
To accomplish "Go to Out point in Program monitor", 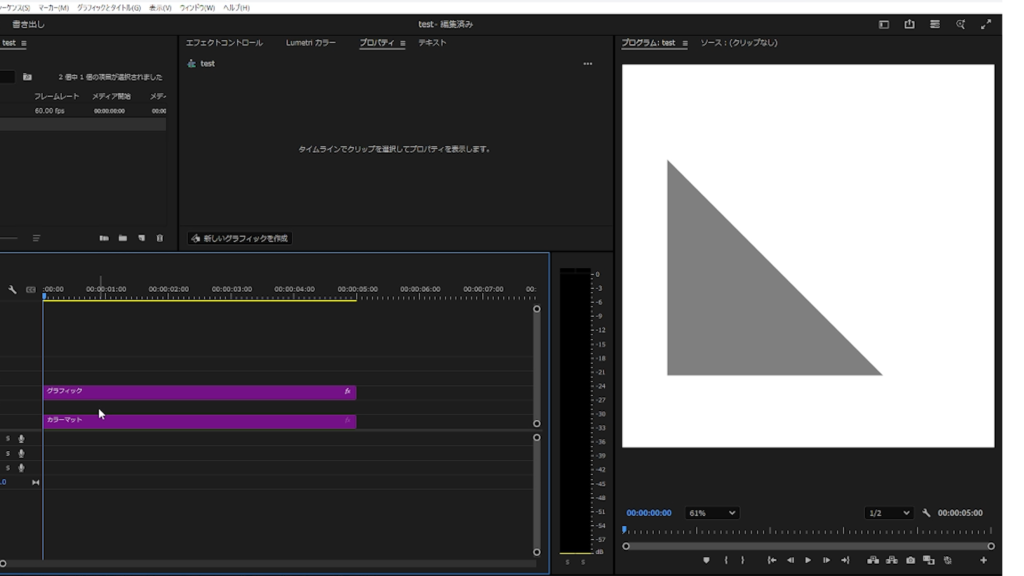I will coord(845,560).
